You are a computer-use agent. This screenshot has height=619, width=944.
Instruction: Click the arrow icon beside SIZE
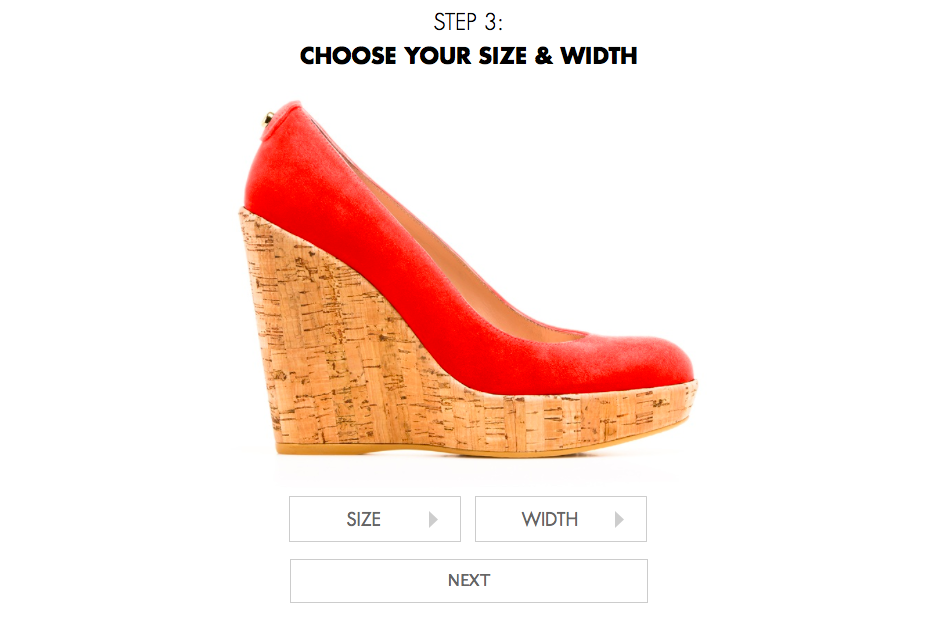(433, 519)
